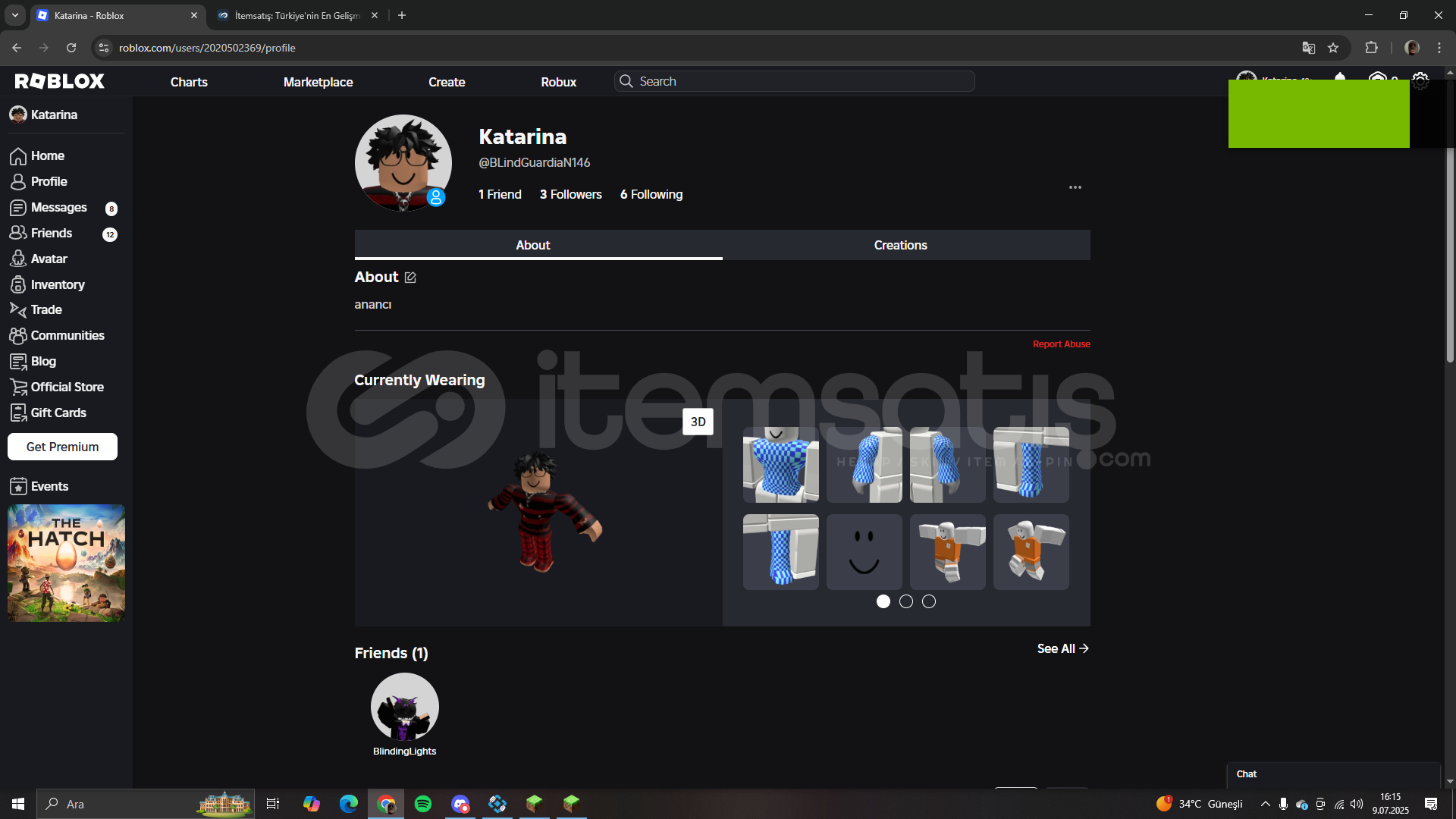Open The Hatch event banner
This screenshot has width=1456, height=819.
66,563
